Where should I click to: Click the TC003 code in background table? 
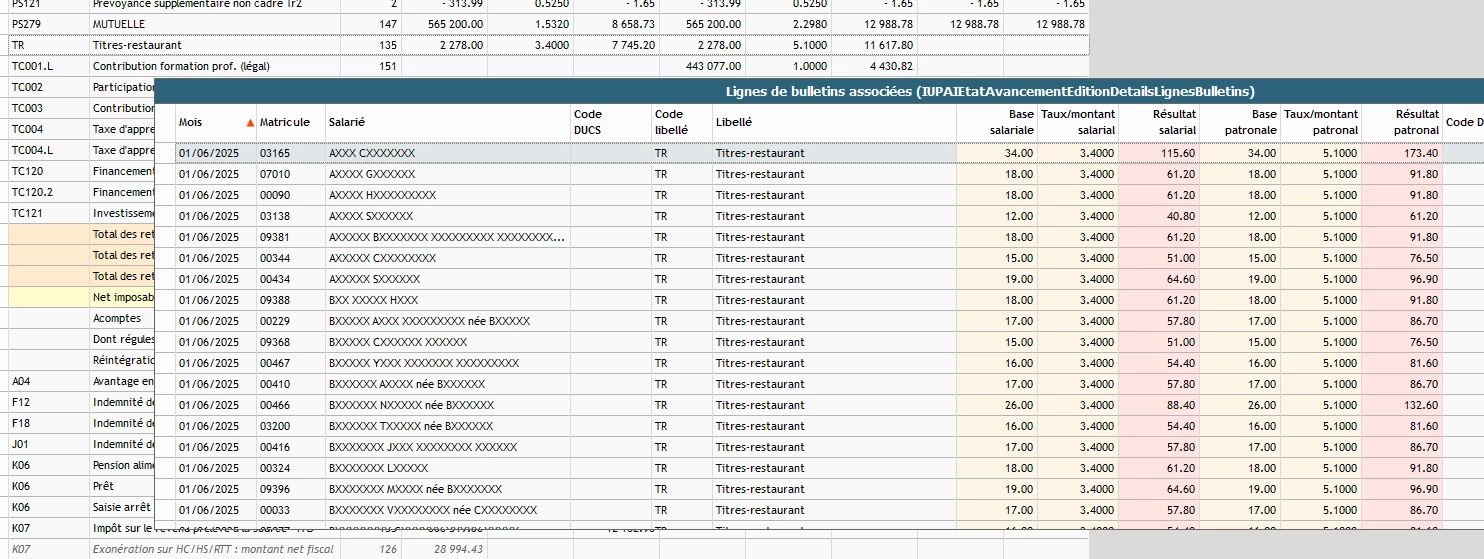coord(27,108)
